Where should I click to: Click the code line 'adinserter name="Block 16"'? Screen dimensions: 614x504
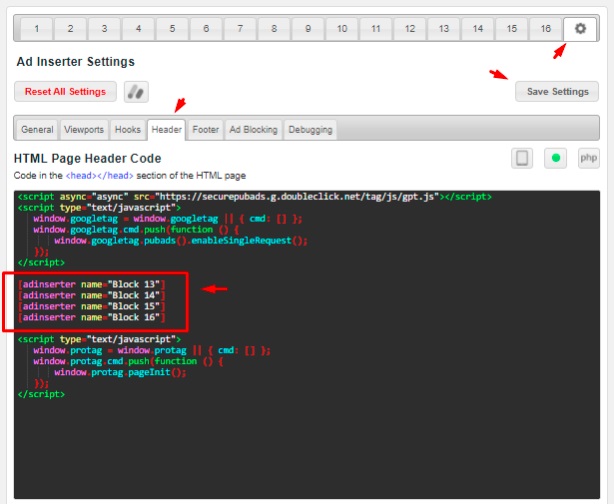tap(92, 317)
